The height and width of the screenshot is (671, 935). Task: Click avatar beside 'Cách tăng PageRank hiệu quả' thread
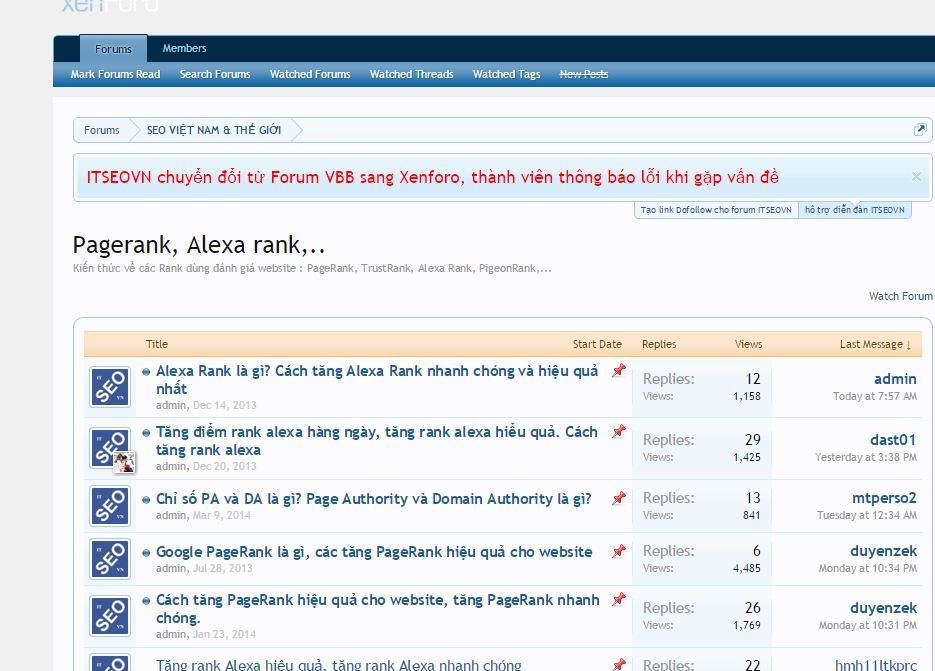click(110, 616)
